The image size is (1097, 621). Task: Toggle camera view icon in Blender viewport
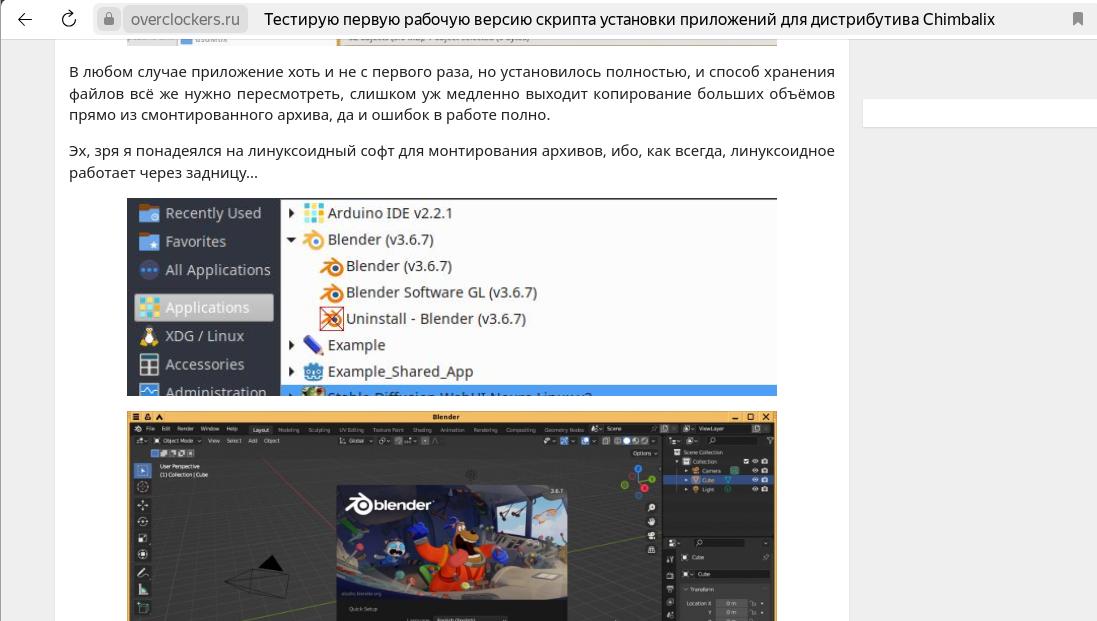click(x=651, y=536)
